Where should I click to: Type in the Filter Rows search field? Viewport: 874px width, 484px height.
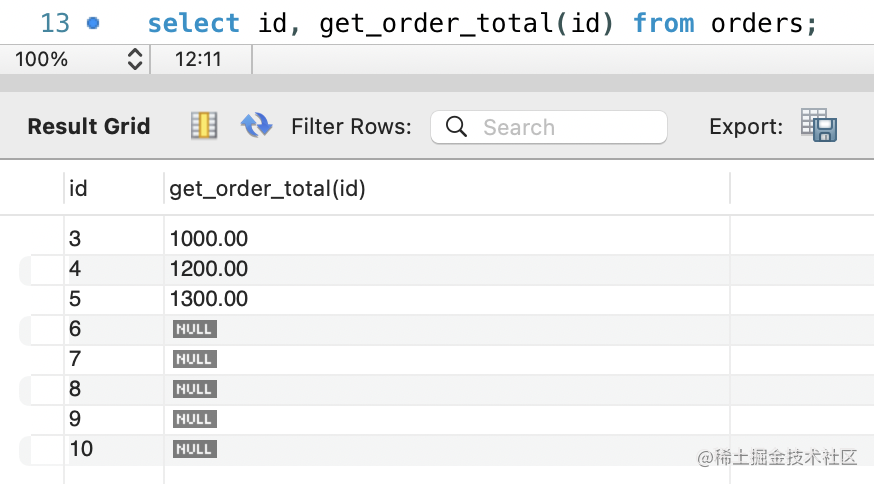tap(548, 127)
